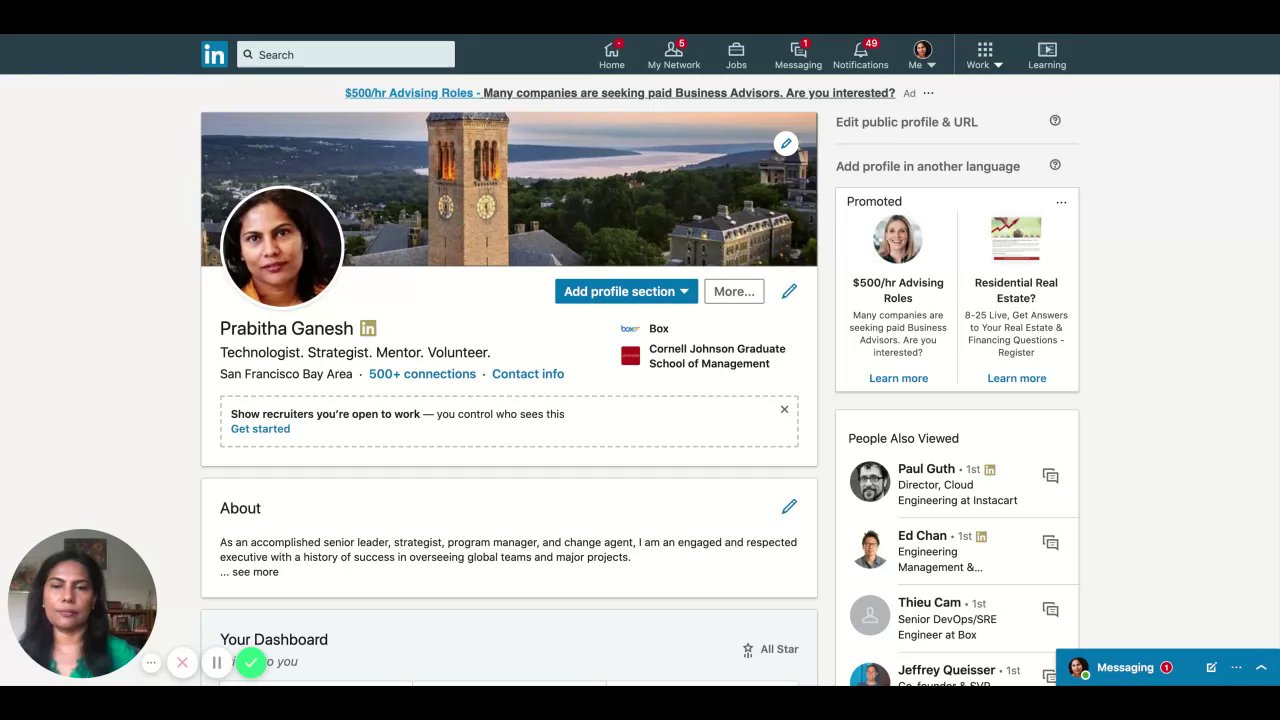The image size is (1280, 720).
Task: Expand Messaging panel chevron
Action: click(x=1261, y=668)
